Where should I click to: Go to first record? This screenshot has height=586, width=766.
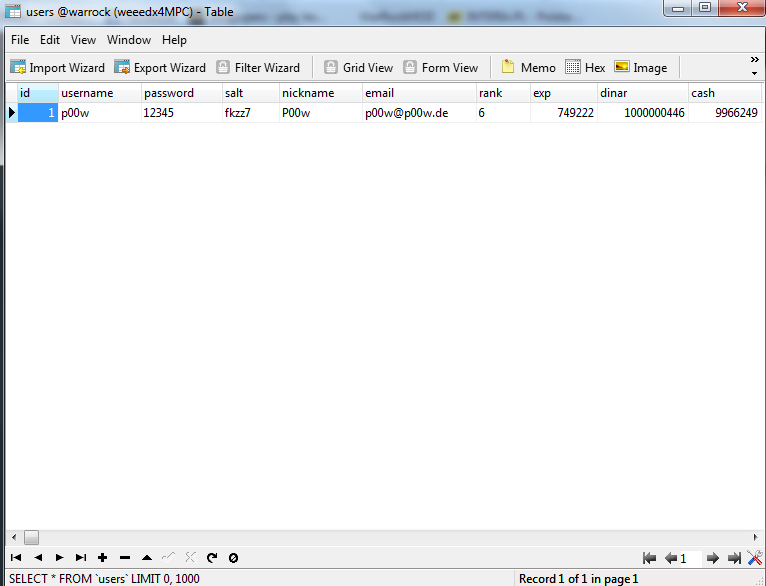coord(16,558)
